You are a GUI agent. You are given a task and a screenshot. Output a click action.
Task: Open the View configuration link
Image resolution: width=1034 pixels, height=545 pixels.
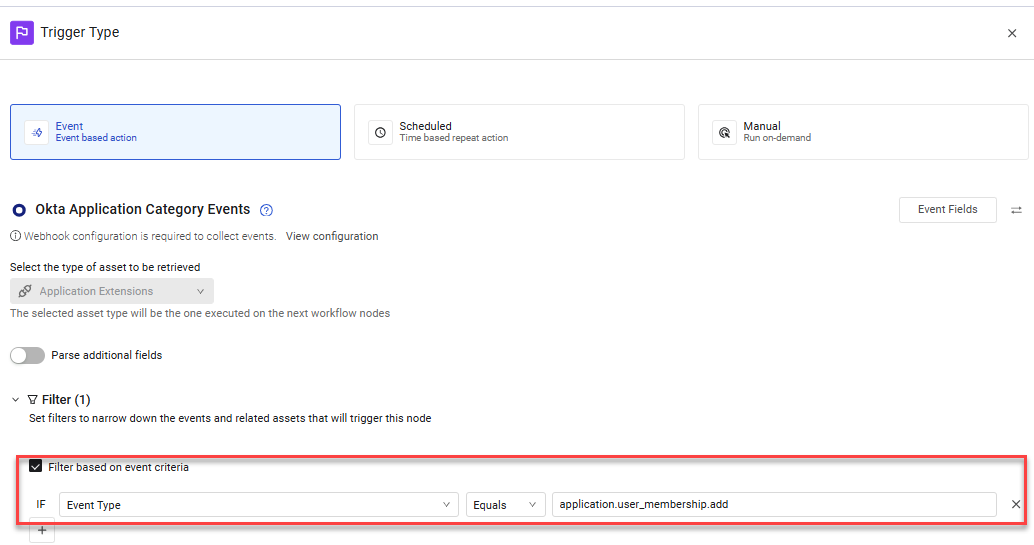[x=332, y=236]
